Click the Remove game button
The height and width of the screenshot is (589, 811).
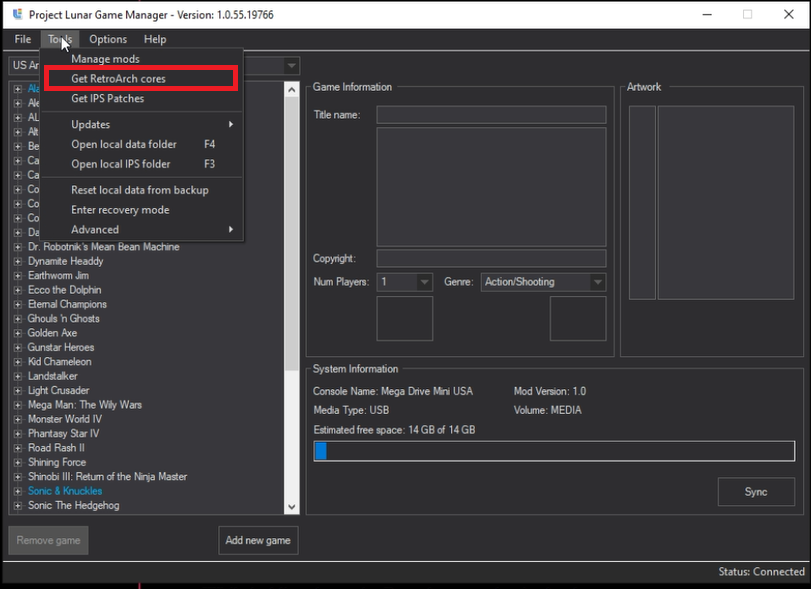click(48, 540)
